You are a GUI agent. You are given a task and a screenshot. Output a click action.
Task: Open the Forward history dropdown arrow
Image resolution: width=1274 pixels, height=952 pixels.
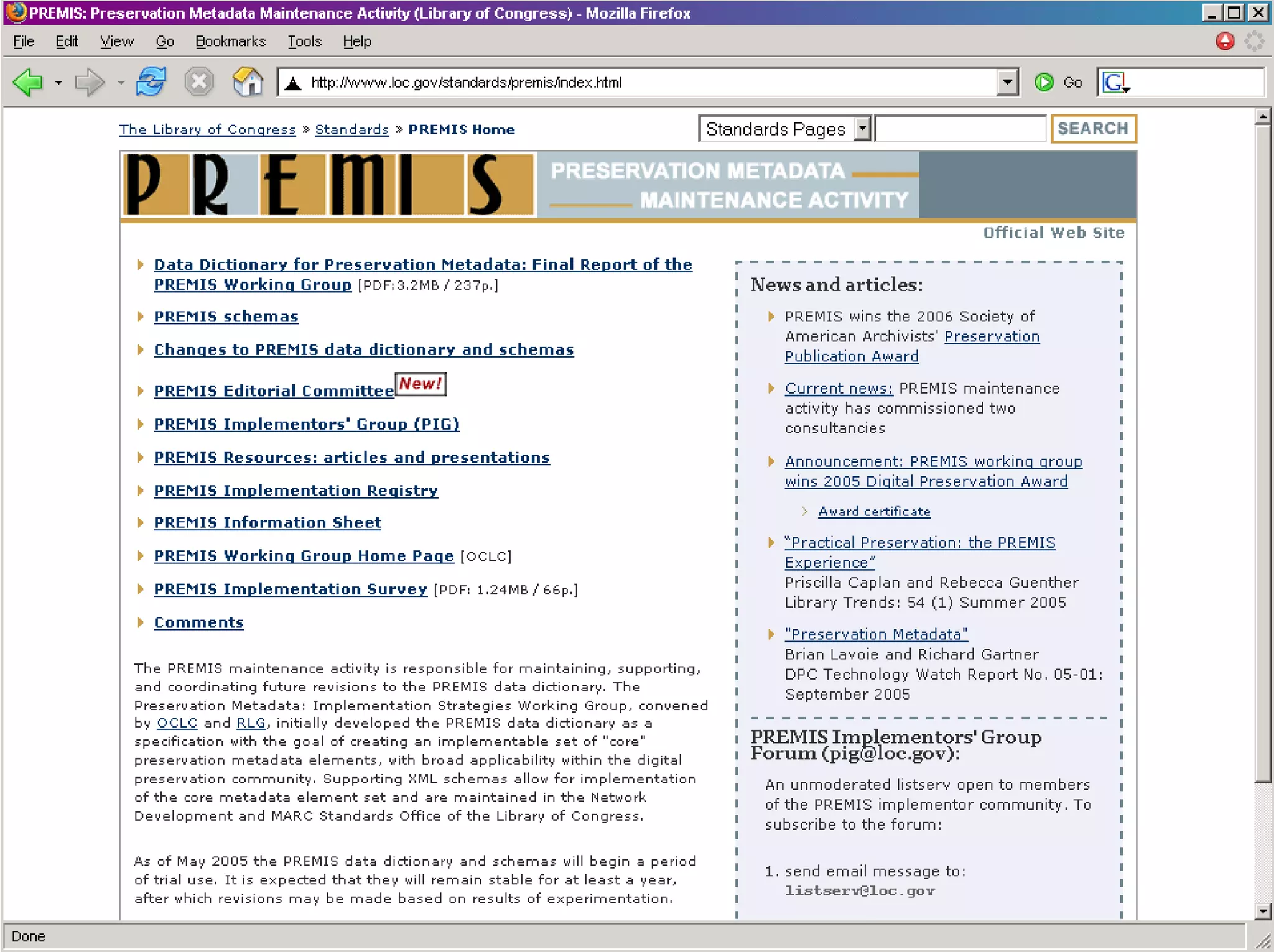click(x=121, y=83)
